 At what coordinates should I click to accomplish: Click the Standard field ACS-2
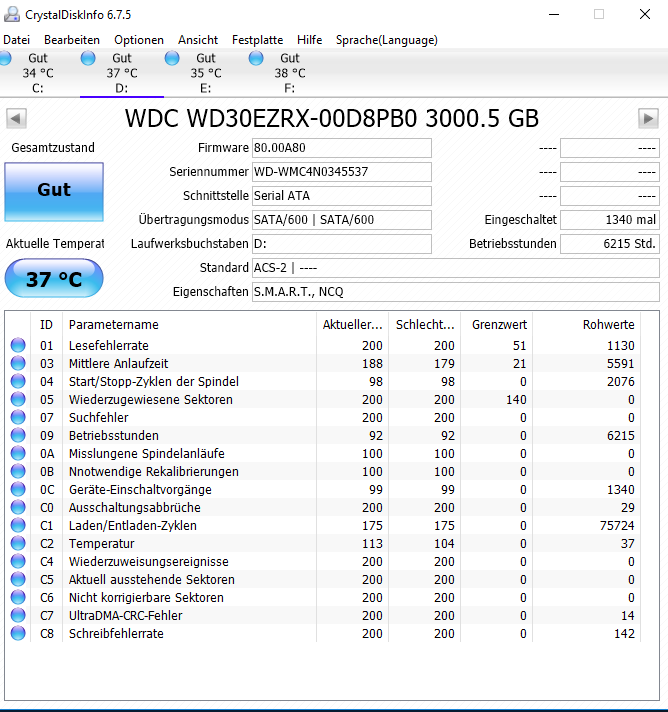pyautogui.click(x=455, y=268)
